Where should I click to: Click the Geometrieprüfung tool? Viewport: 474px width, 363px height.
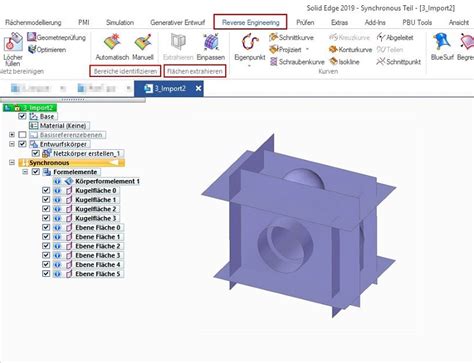[56, 37]
